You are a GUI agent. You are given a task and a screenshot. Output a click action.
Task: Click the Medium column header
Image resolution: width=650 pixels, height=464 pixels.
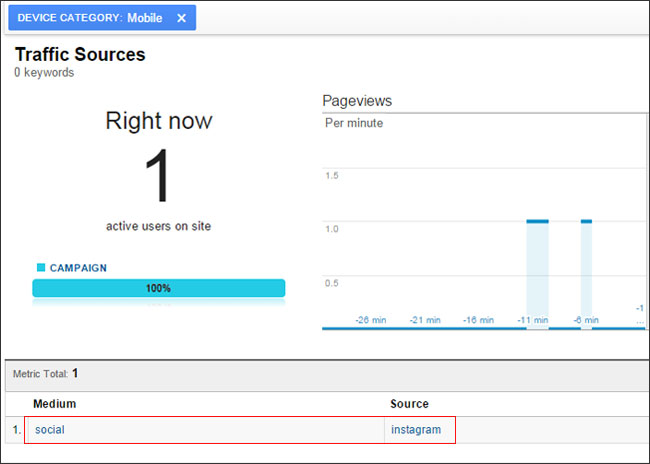point(55,404)
